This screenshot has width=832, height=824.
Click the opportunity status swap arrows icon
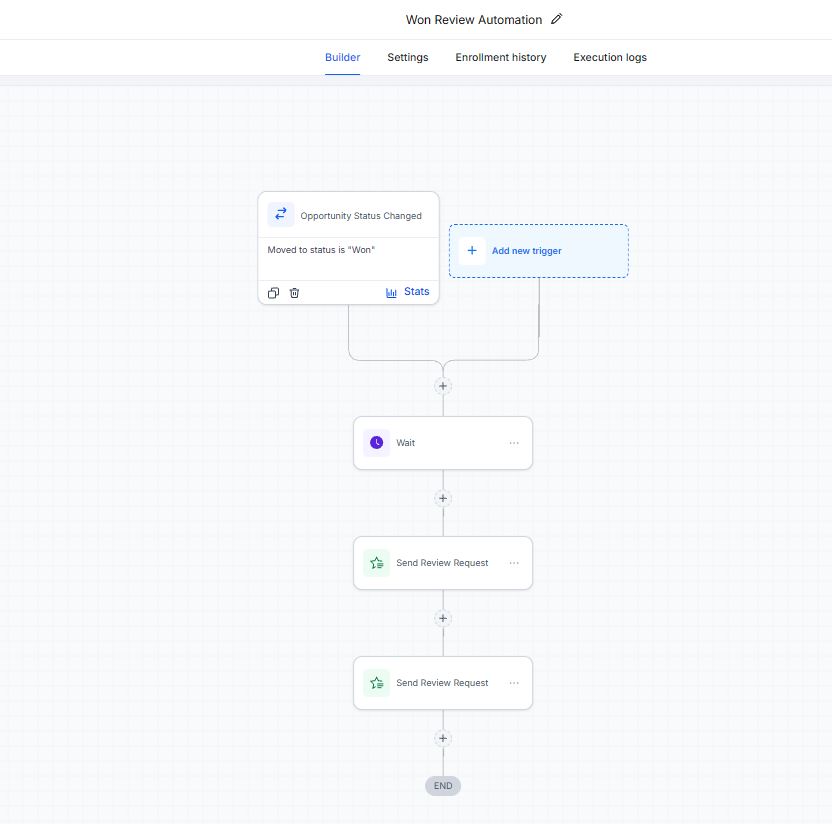point(281,214)
